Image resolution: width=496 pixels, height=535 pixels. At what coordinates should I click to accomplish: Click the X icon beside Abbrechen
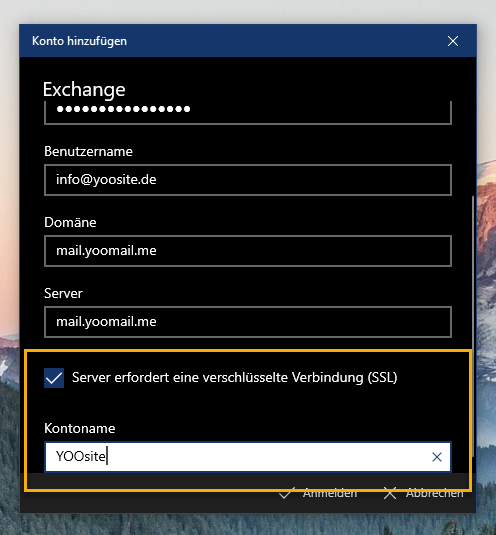pos(390,493)
